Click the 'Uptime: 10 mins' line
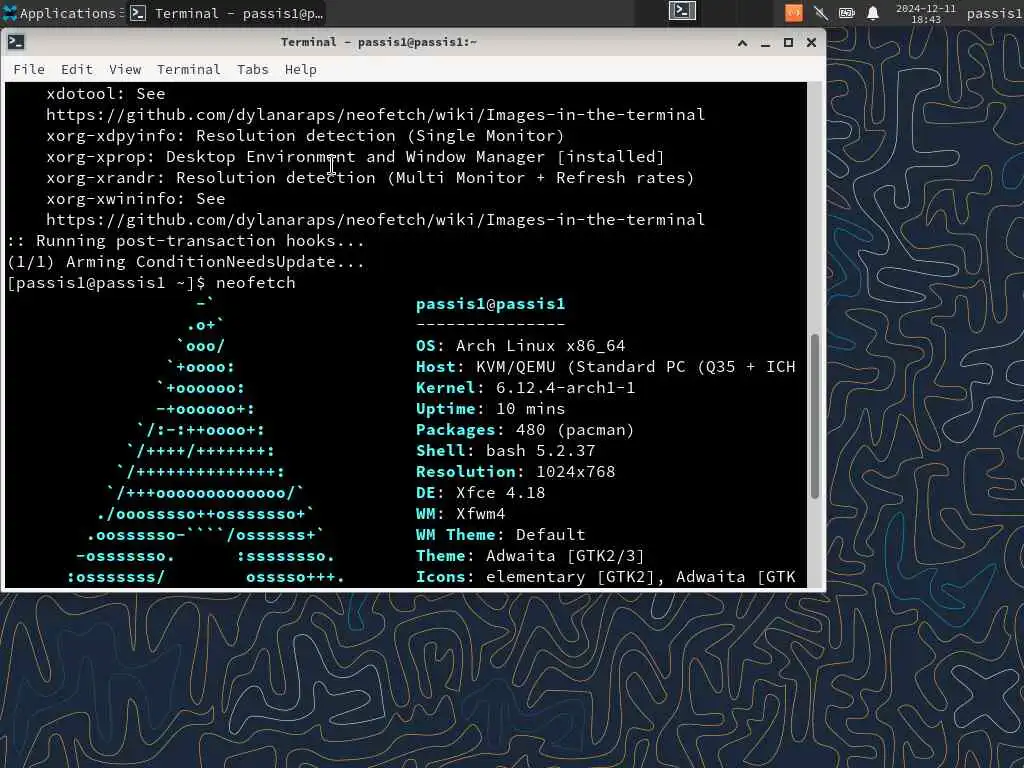1024x768 pixels. coord(490,409)
